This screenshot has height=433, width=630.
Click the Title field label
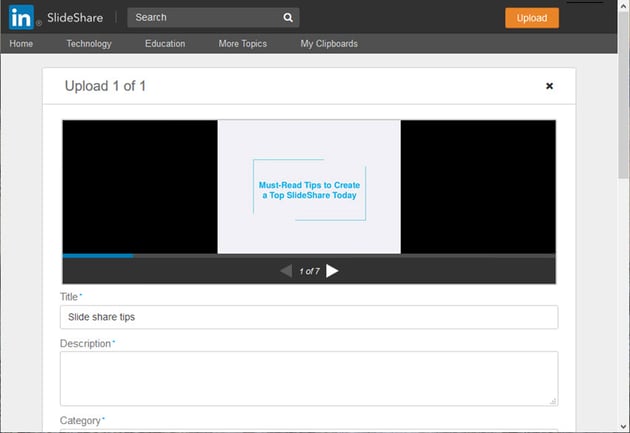69,297
